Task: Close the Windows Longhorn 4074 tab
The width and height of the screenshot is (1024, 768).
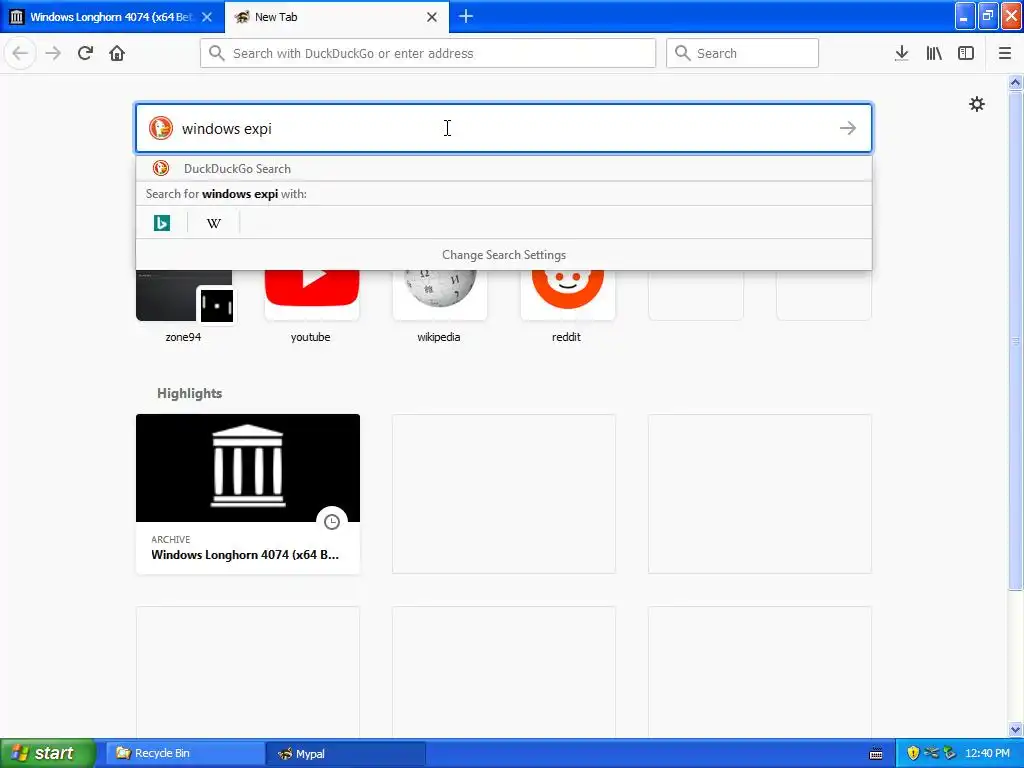Action: tap(207, 17)
